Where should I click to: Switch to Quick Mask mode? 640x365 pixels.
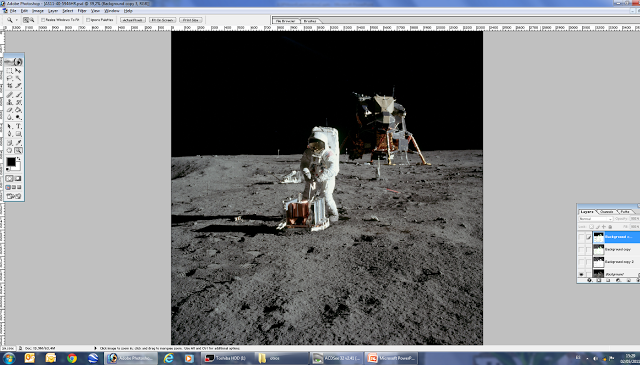coord(18,178)
